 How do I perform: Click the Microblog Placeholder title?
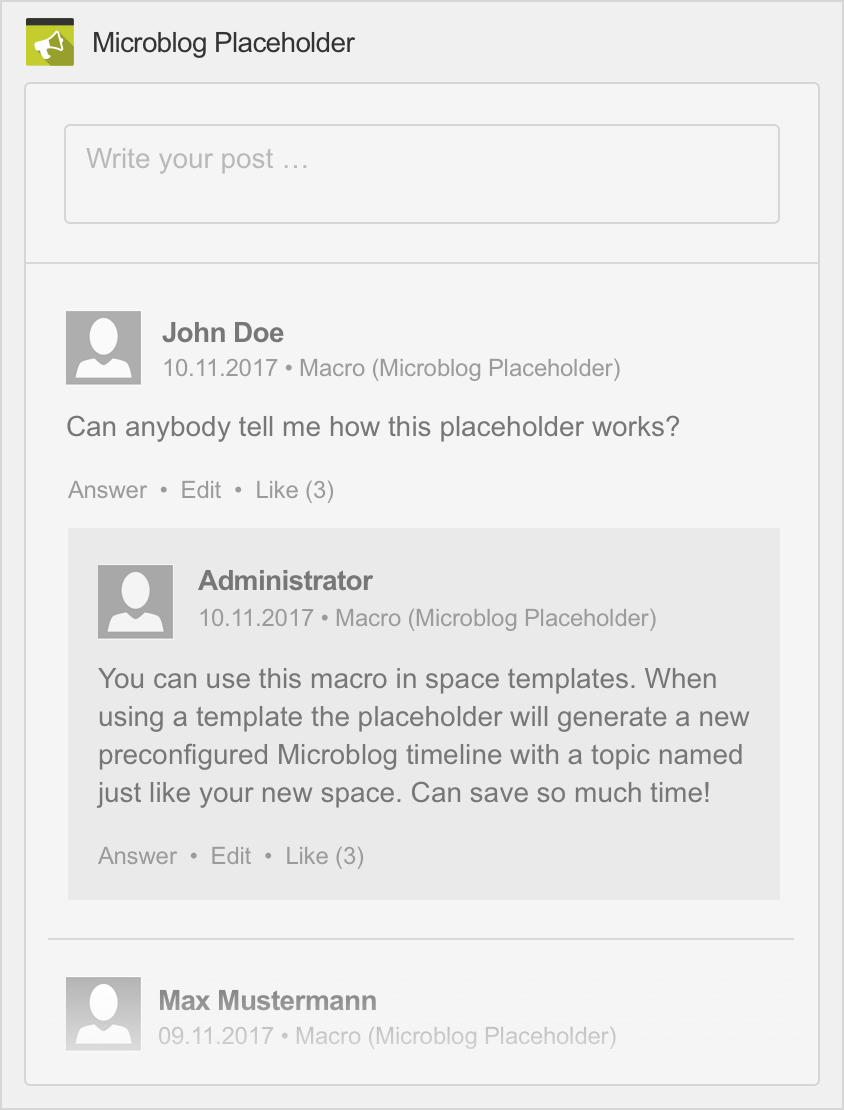(223, 42)
